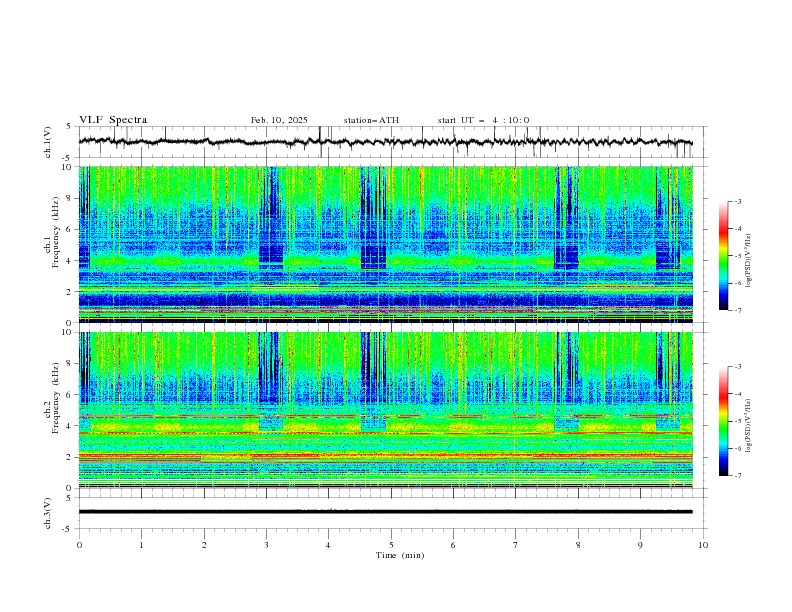Click the 'Time (min)' axis label
The height and width of the screenshot is (612, 792).
[400, 555]
